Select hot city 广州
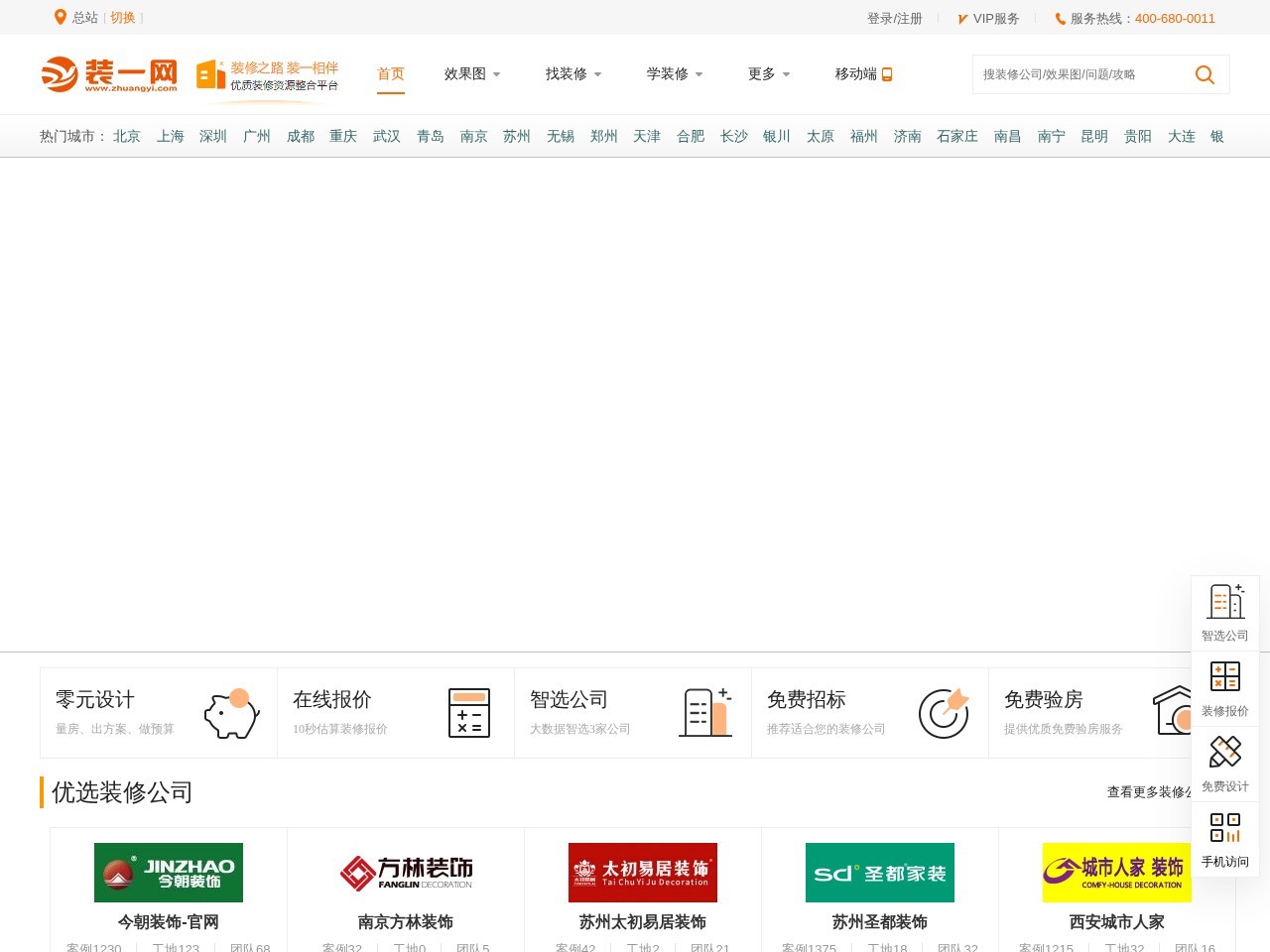 (257, 137)
